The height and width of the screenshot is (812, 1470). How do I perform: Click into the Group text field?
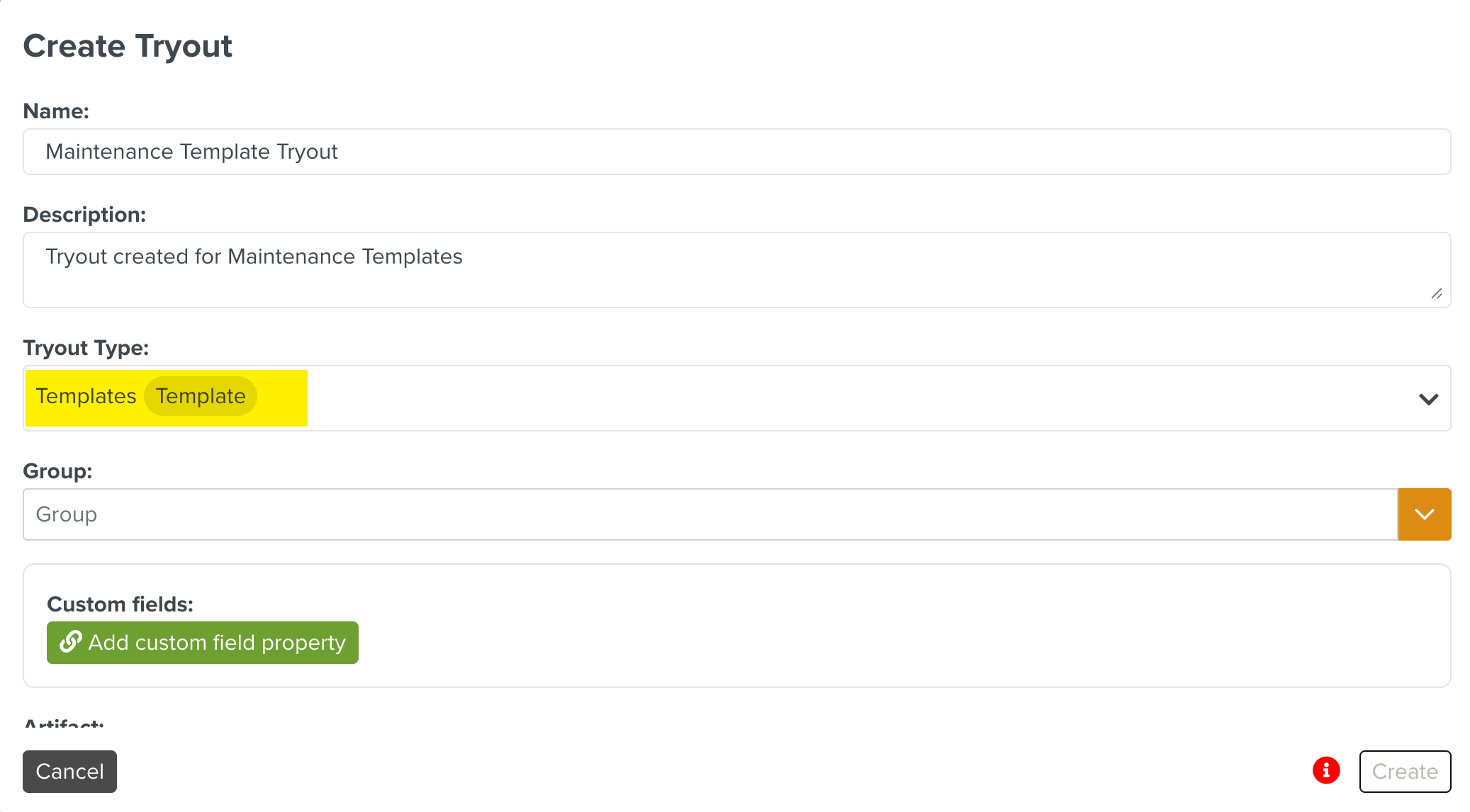click(709, 514)
